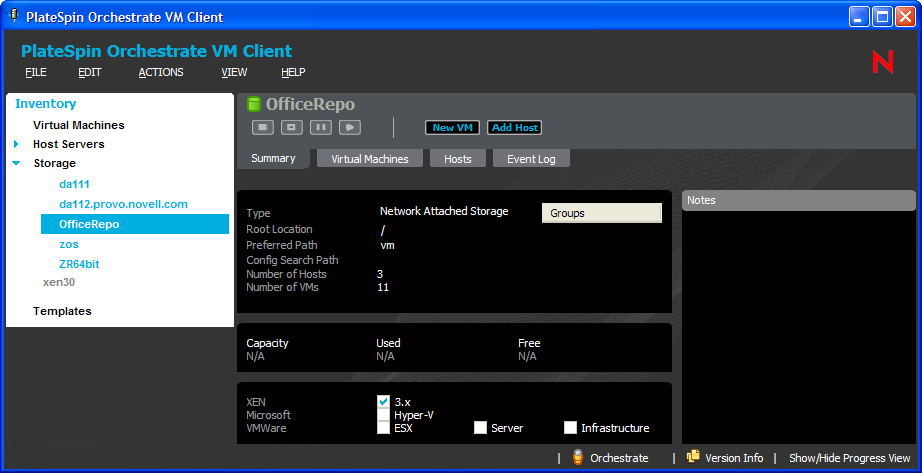
Task: Check the VMWare ESX checkbox
Action: click(383, 428)
